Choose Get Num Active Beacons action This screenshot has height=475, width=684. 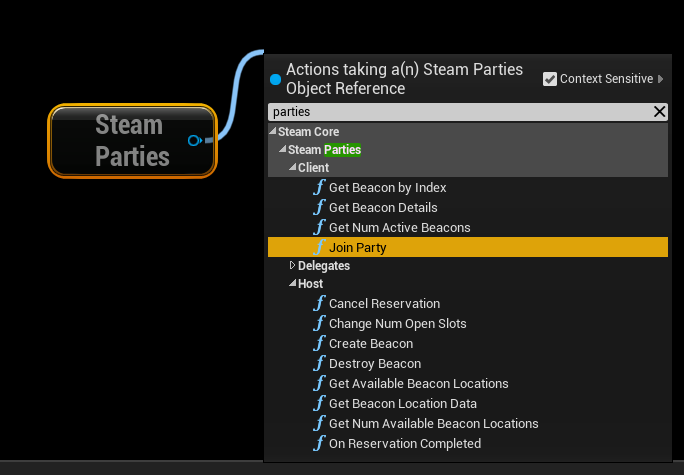(399, 228)
